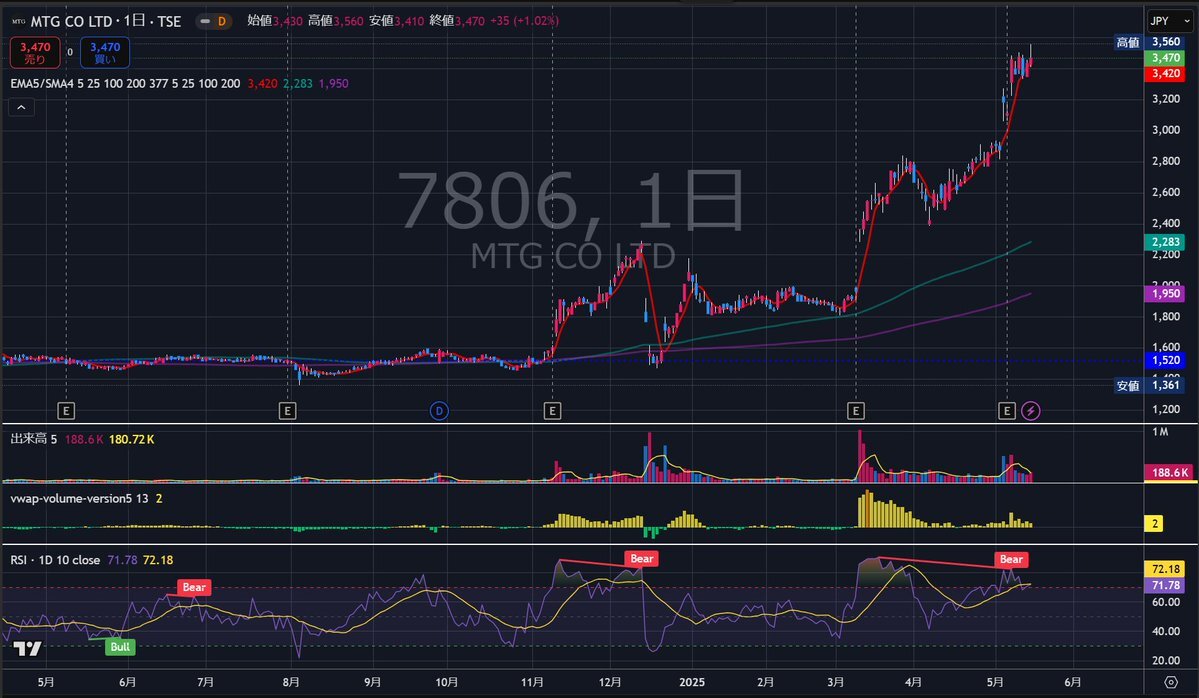Screen dimensions: 1199x698
Task: Open the MTG CO LTD symbol title
Action: [x=106, y=21]
